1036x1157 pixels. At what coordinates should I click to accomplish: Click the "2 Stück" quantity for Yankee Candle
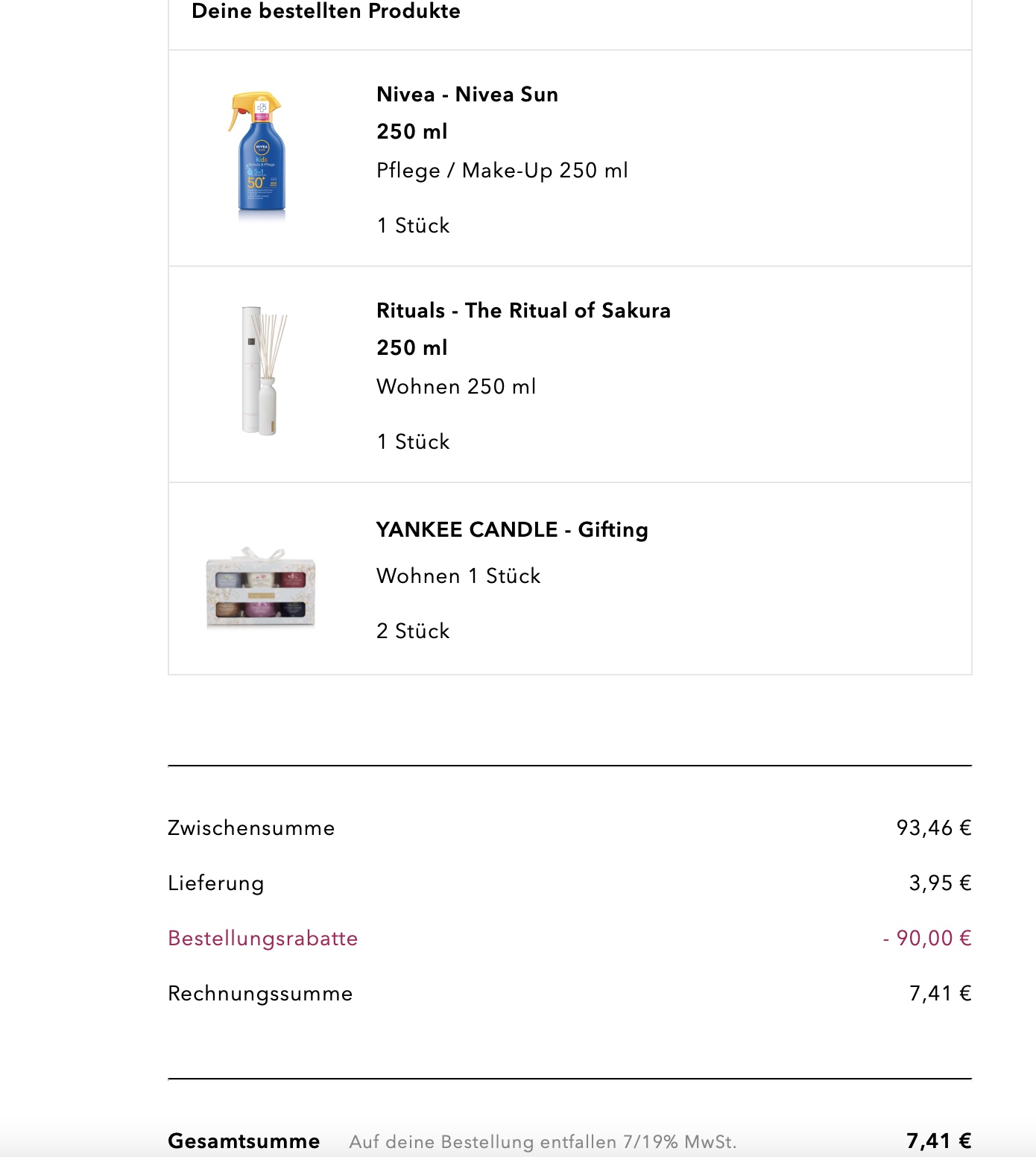[413, 631]
